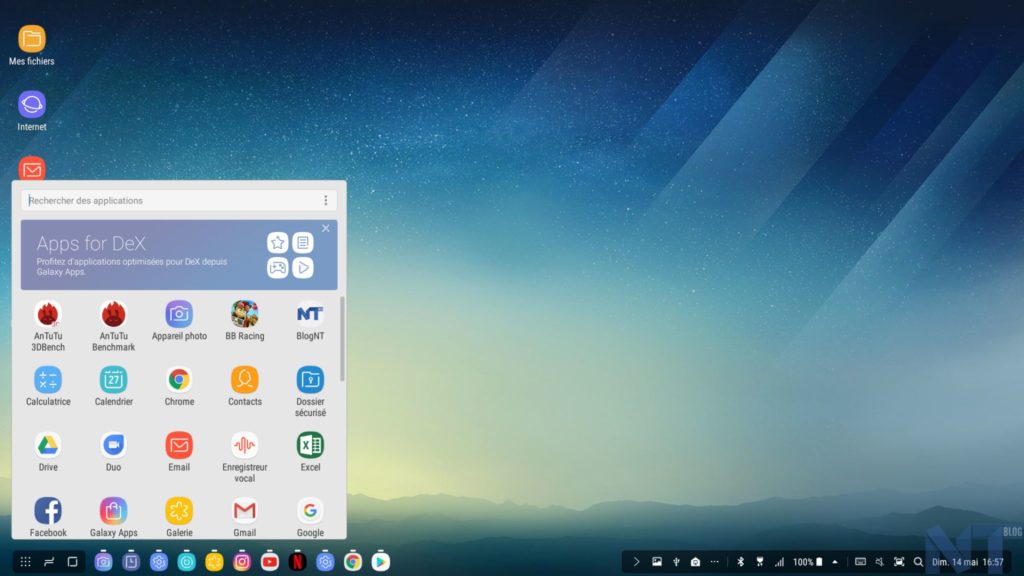The height and width of the screenshot is (576, 1024).
Task: Open Calendrier app
Action: [x=113, y=386]
